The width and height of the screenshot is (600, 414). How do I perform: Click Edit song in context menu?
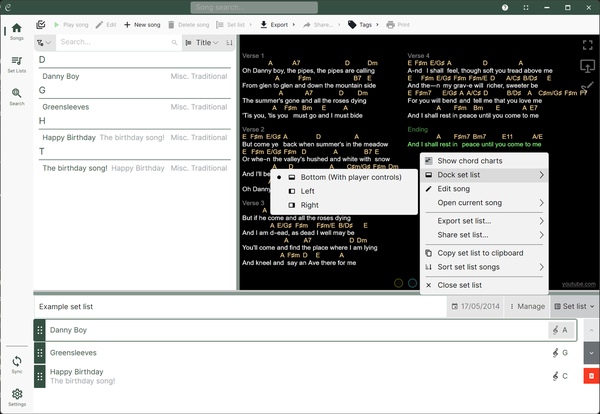pos(484,189)
